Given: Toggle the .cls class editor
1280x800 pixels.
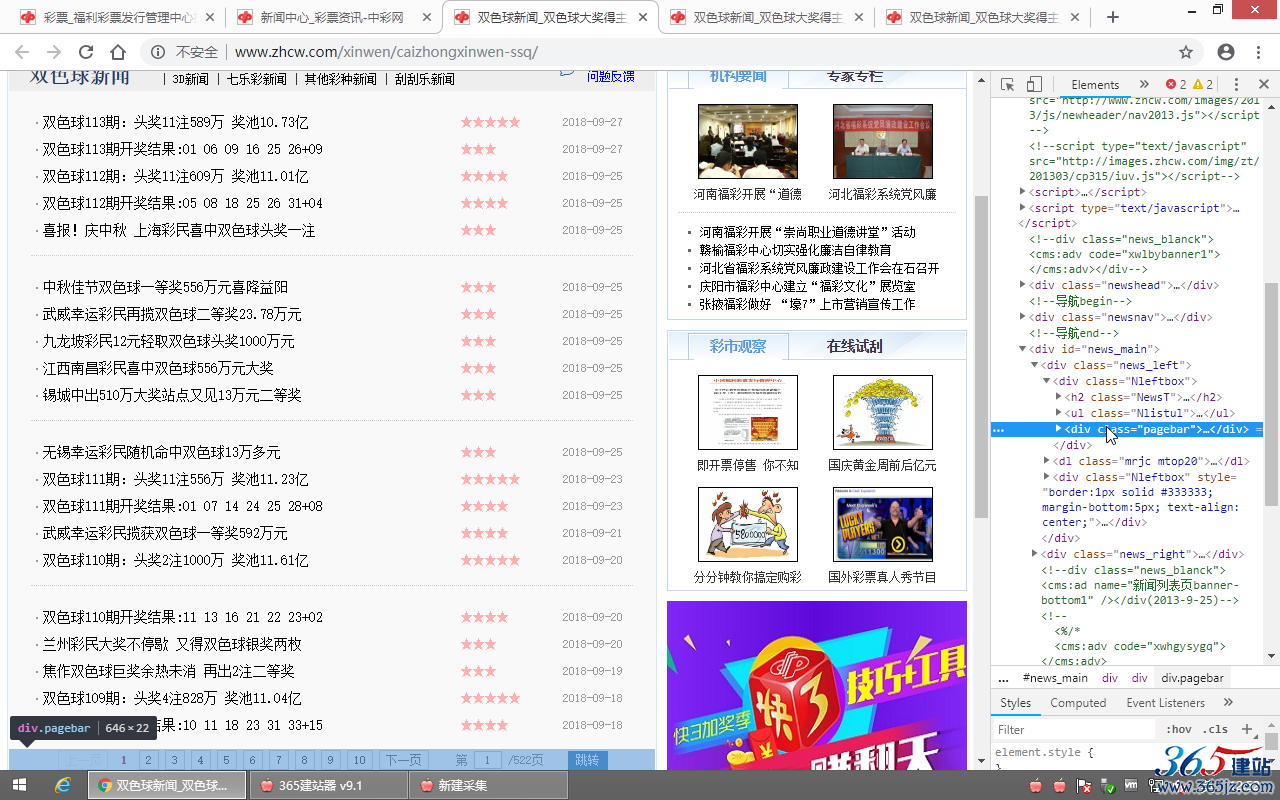Looking at the screenshot, I should (x=1215, y=729).
